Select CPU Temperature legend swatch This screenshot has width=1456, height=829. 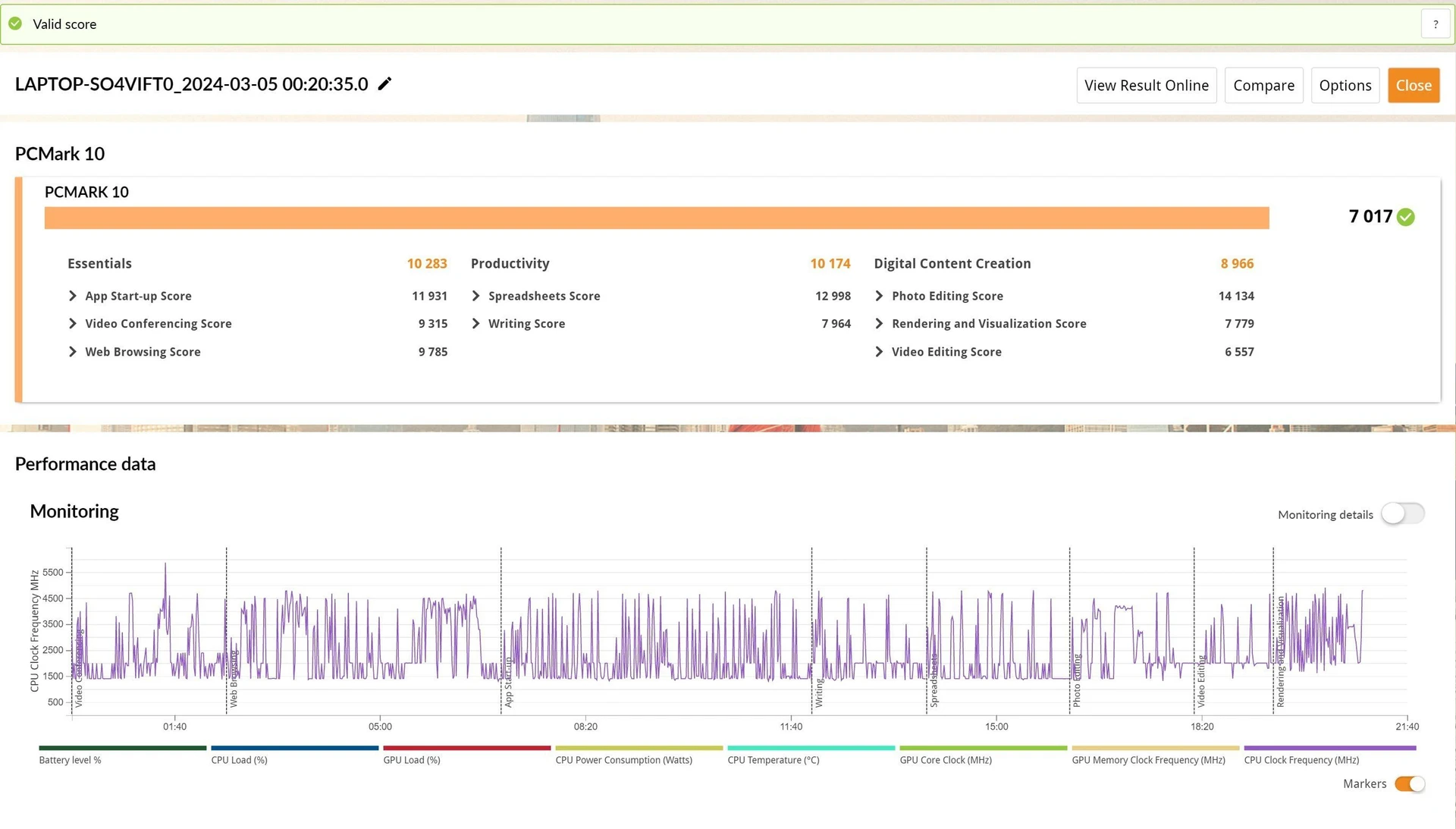point(811,748)
